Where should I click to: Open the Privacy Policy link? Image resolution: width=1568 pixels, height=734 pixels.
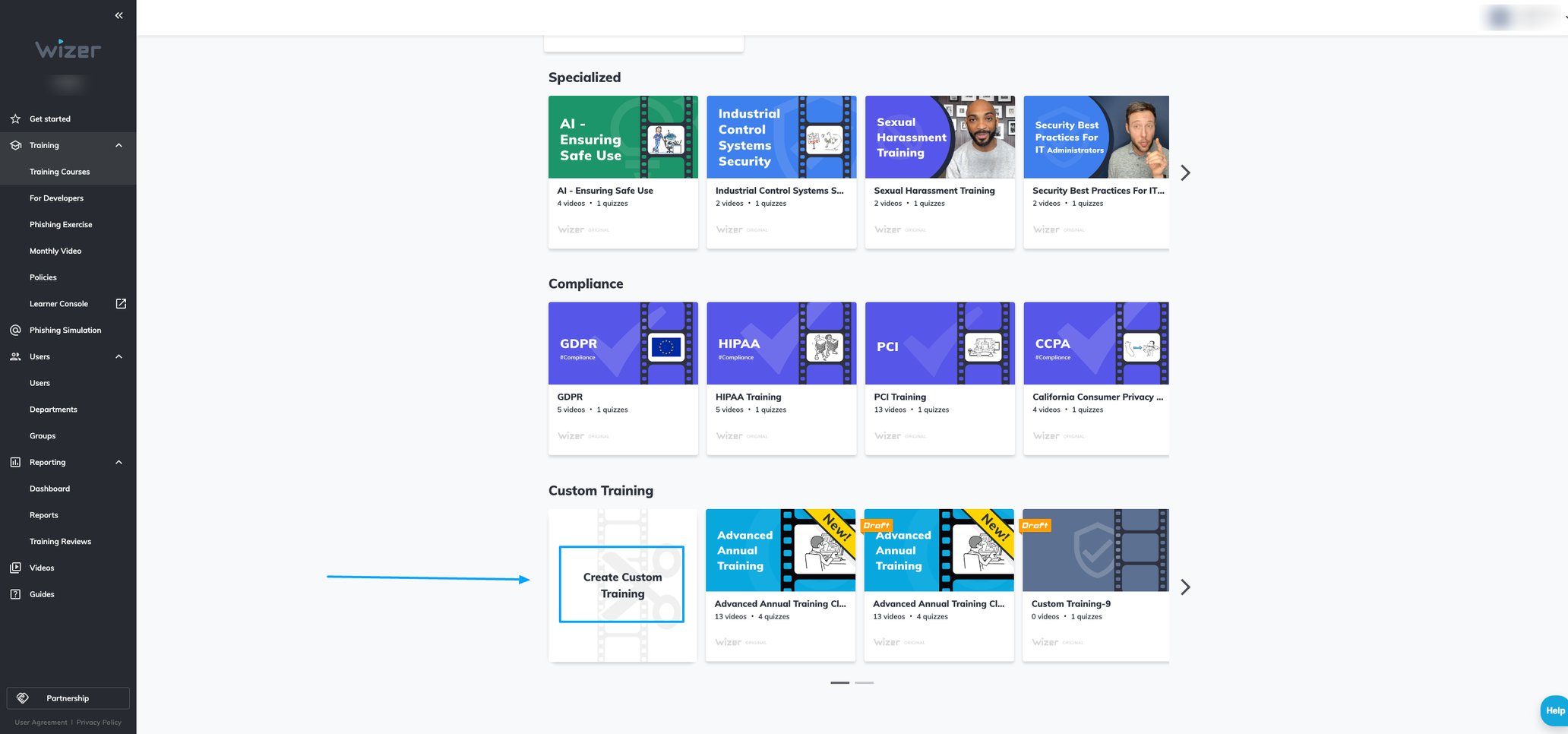point(99,722)
